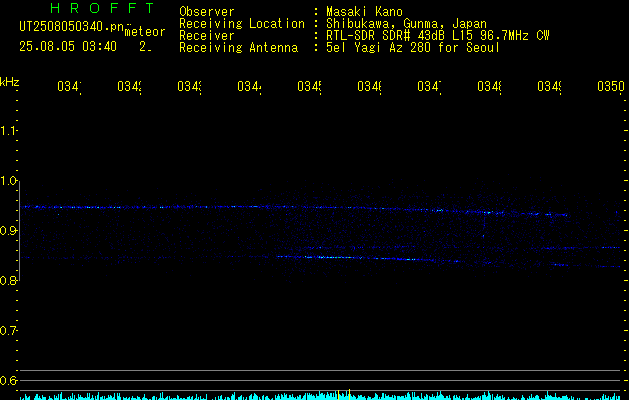Click the 0.7 kHz frequency axis label
This screenshot has height=400, width=629.
tap(8, 331)
